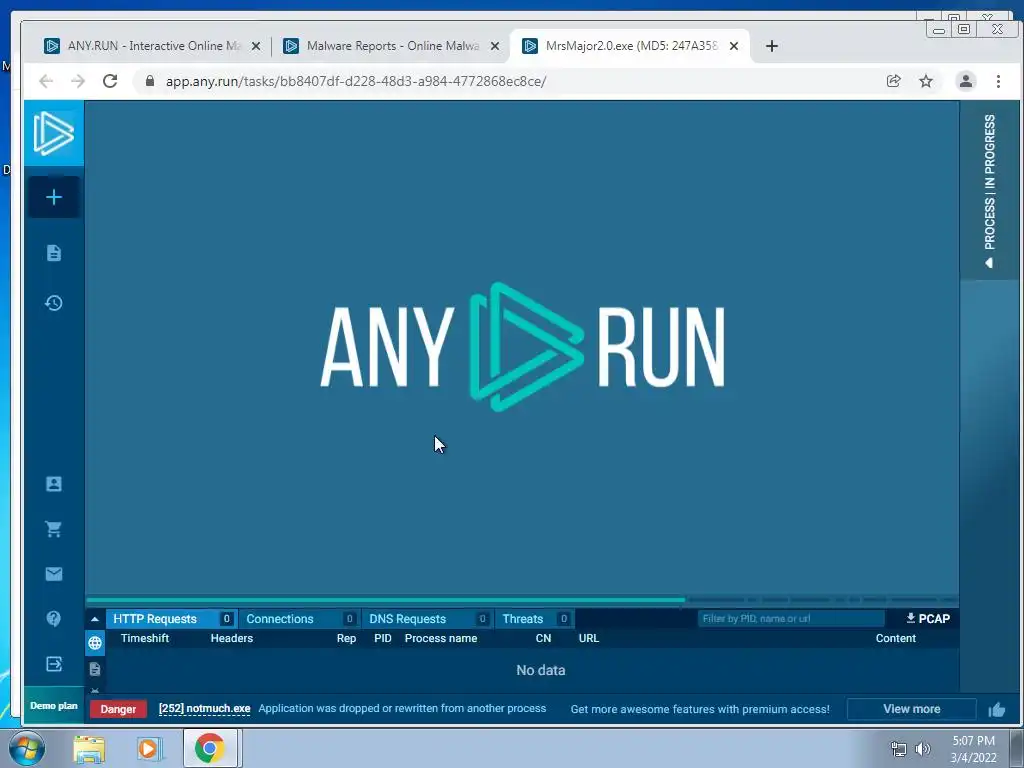The width and height of the screenshot is (1024, 768).
Task: Open the profile contact icon in sidebar
Action: pos(54,484)
